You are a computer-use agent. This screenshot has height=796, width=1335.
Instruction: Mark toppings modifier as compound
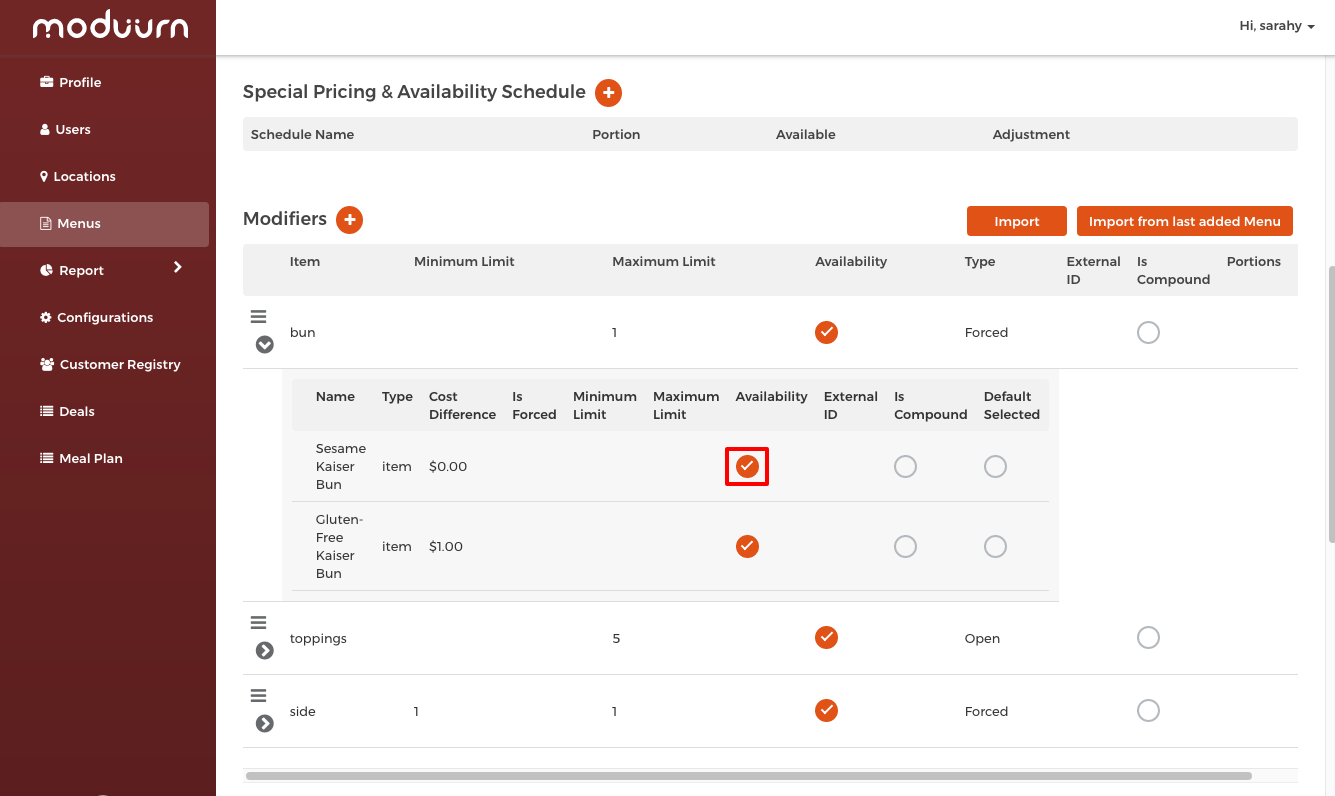1148,637
